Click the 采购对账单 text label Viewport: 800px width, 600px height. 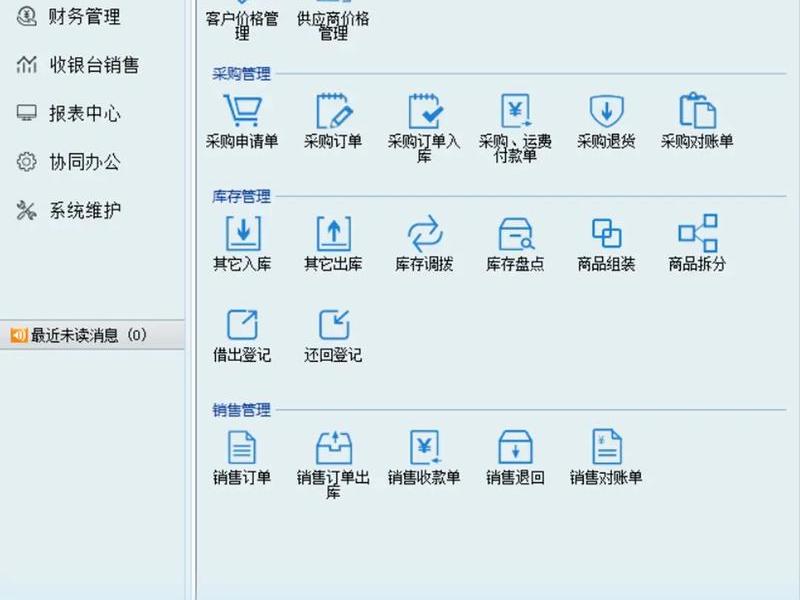tap(697, 141)
